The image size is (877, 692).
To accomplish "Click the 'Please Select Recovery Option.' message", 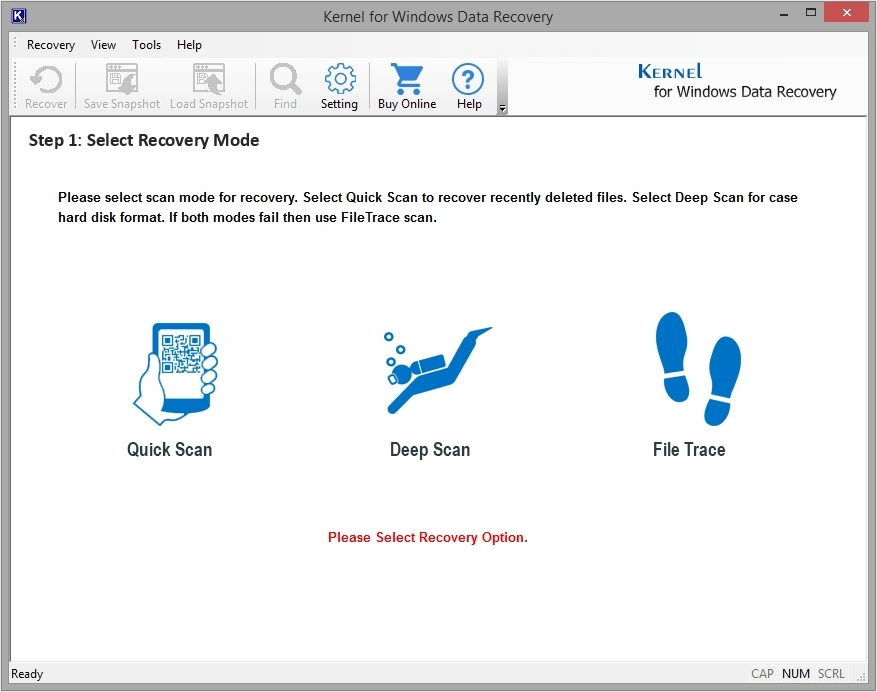I will [x=428, y=537].
